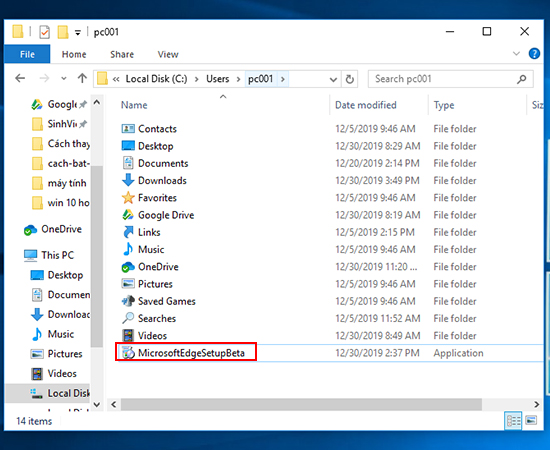Open the File menu tab

[27, 54]
